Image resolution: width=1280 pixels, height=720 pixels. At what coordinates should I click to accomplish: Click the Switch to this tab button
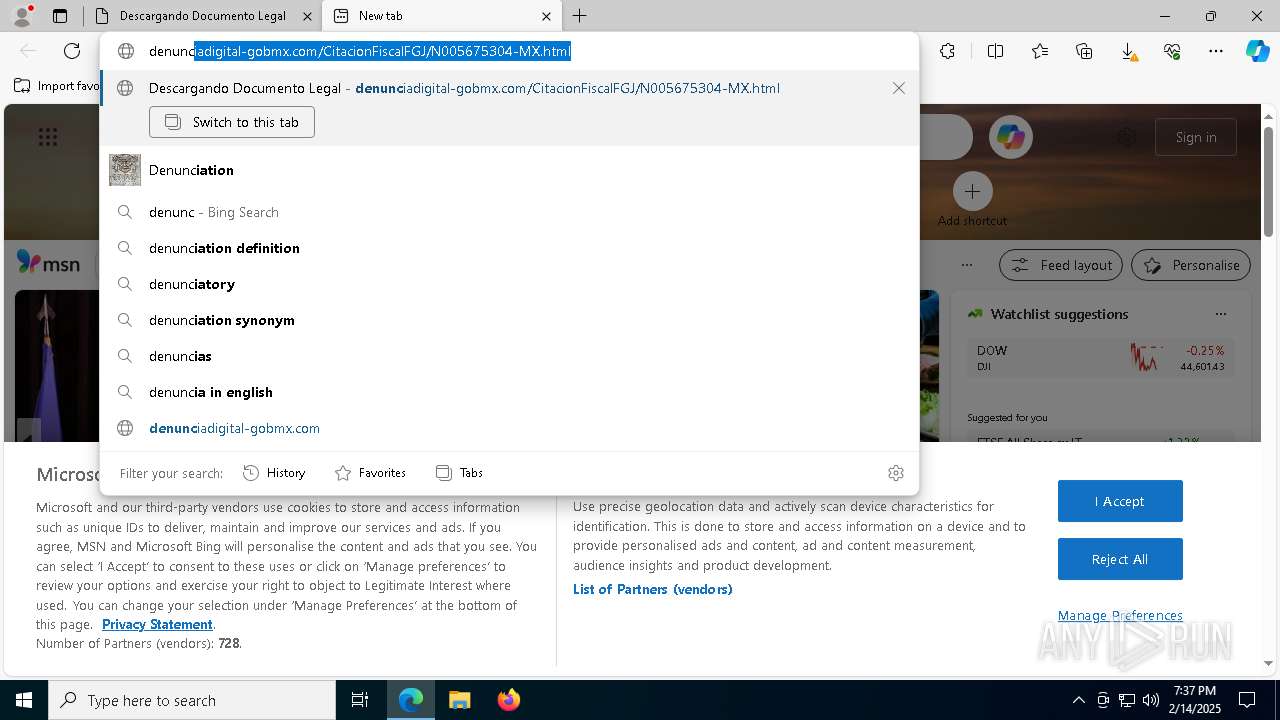pos(232,122)
